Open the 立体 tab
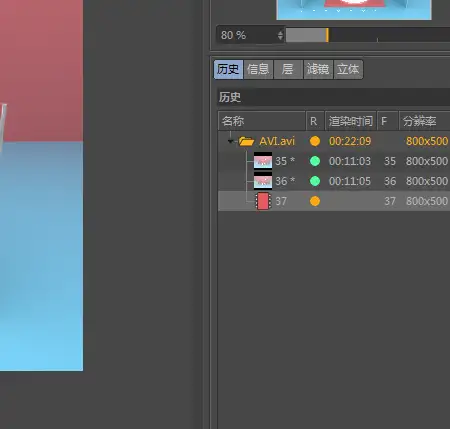 pos(348,69)
